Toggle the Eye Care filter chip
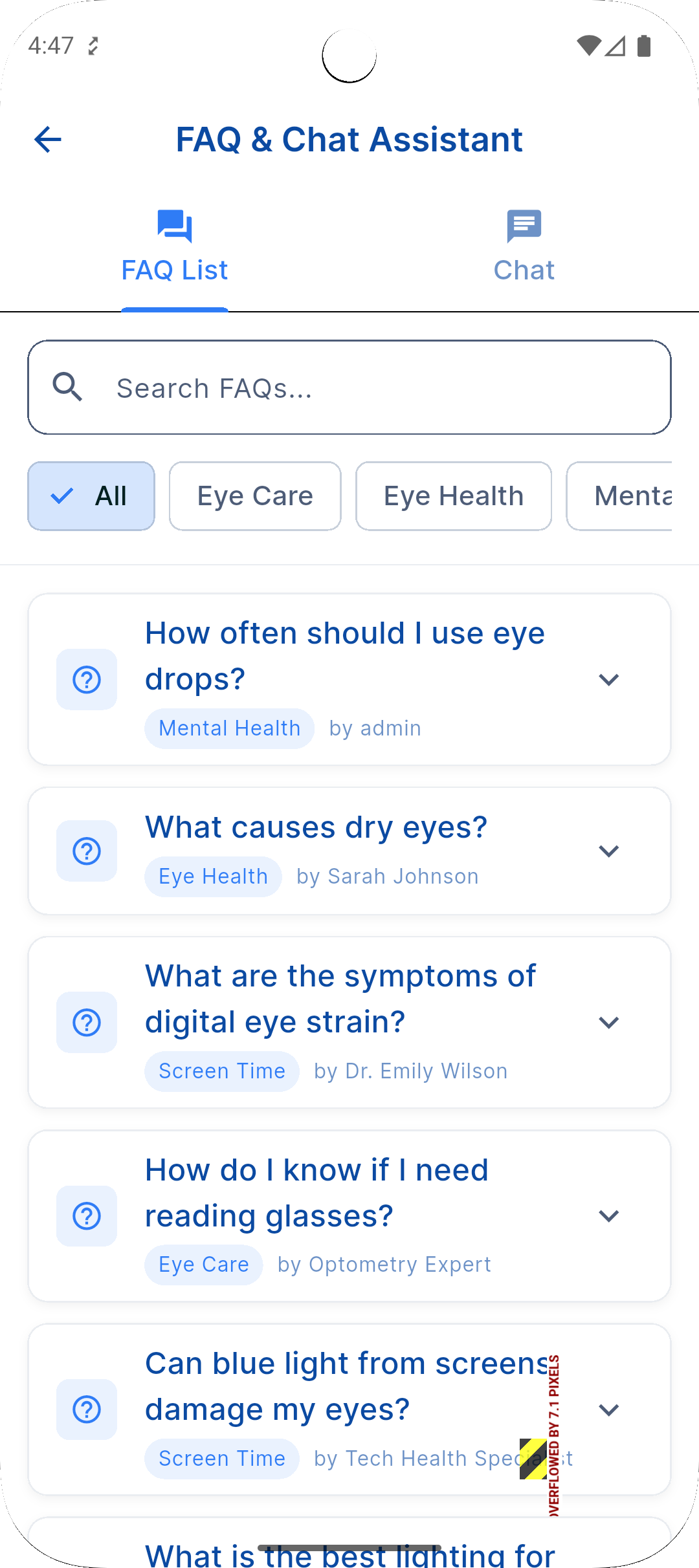The height and width of the screenshot is (1568, 699). tap(255, 496)
